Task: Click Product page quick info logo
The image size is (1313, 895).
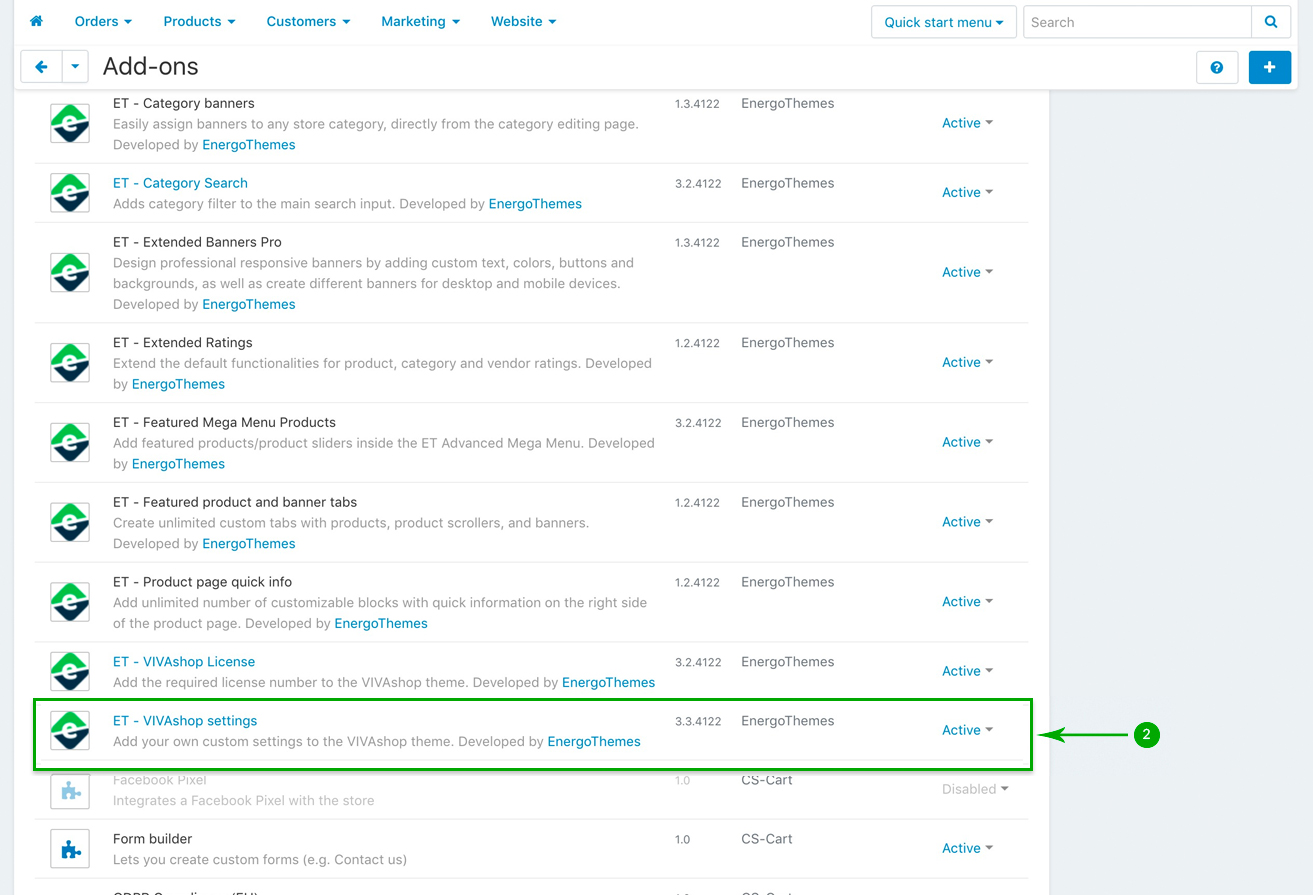Action: (70, 602)
